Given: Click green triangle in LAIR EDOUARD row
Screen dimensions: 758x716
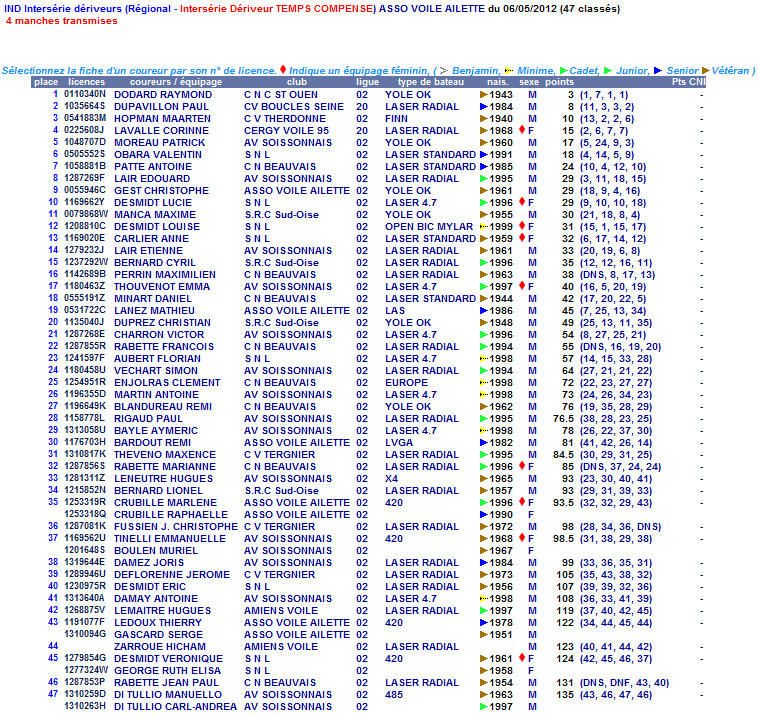Looking at the screenshot, I should coord(484,178).
